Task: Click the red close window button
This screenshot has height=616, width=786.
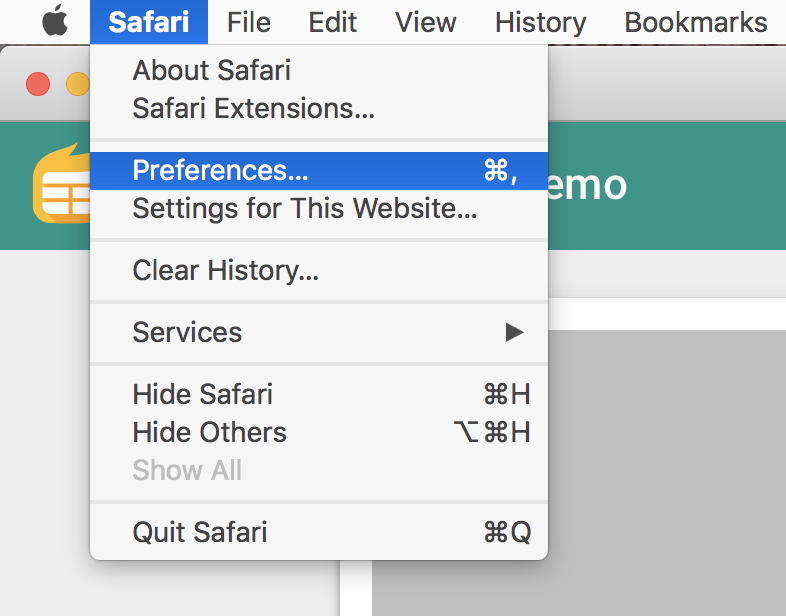Action: point(38,84)
